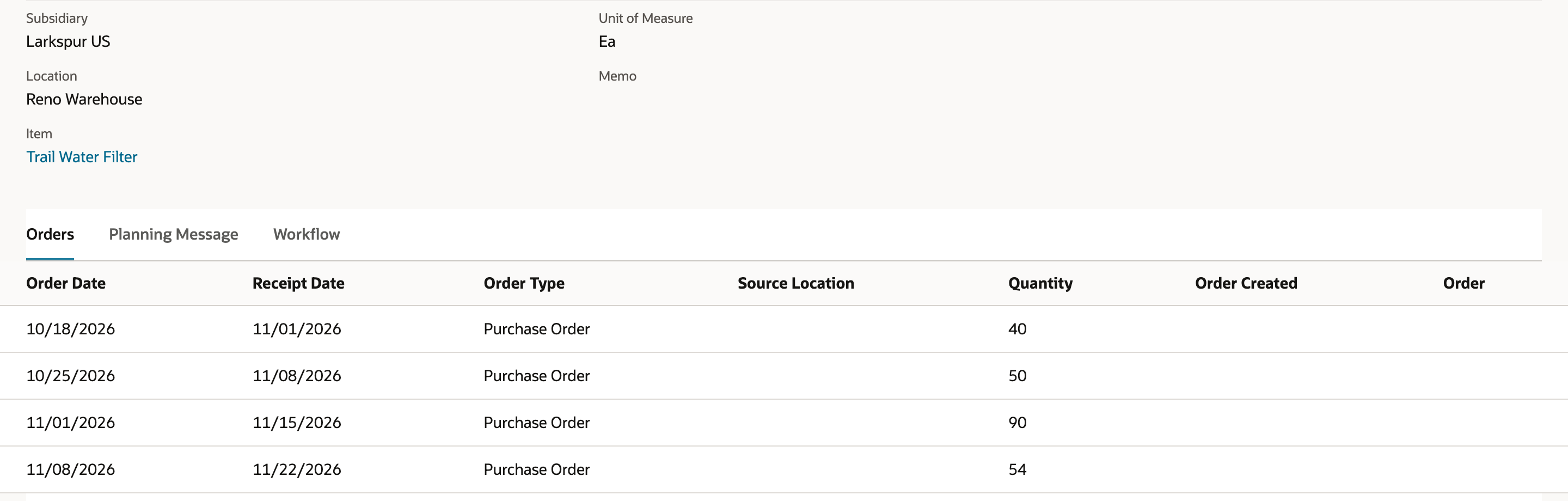The width and height of the screenshot is (1568, 501).
Task: Click the Larkspur US subsidiary value
Action: pos(68,41)
